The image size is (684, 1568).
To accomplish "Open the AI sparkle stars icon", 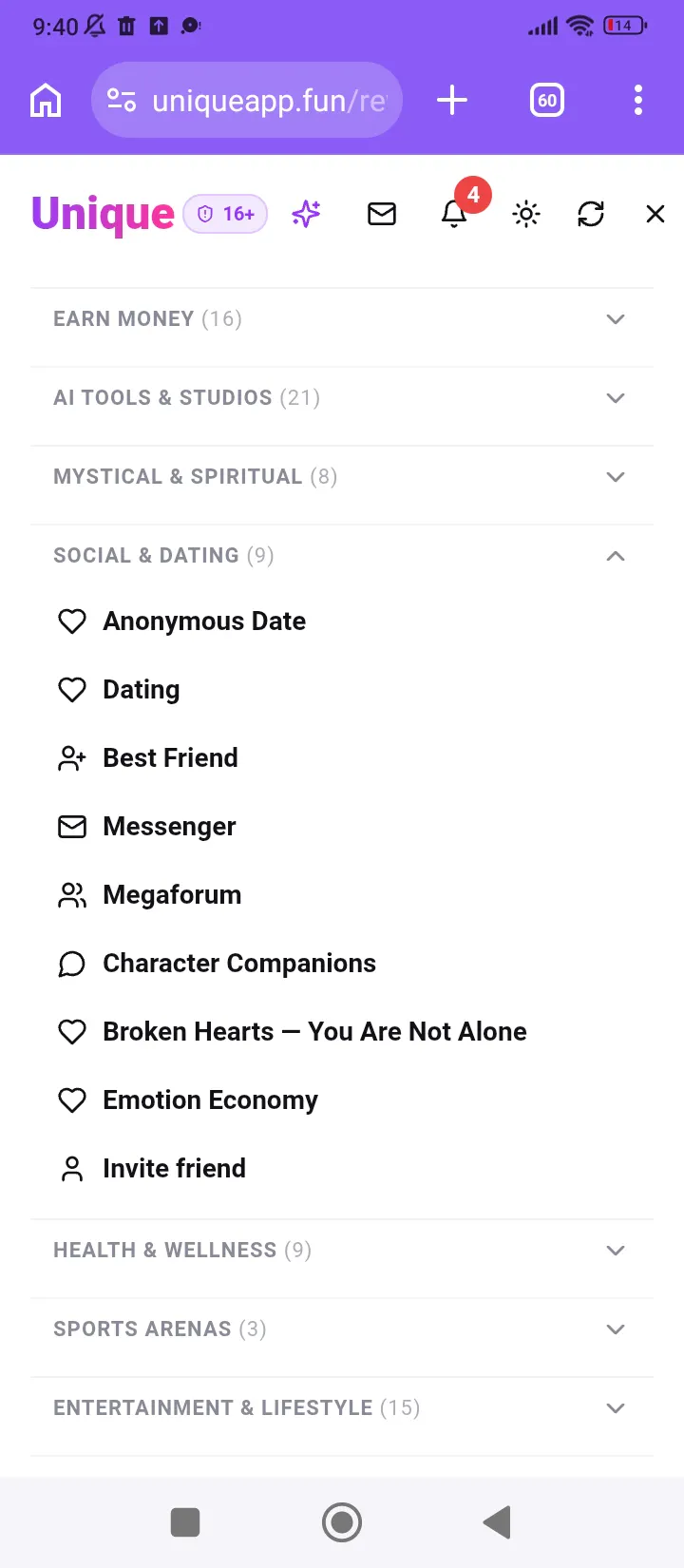I will point(306,214).
